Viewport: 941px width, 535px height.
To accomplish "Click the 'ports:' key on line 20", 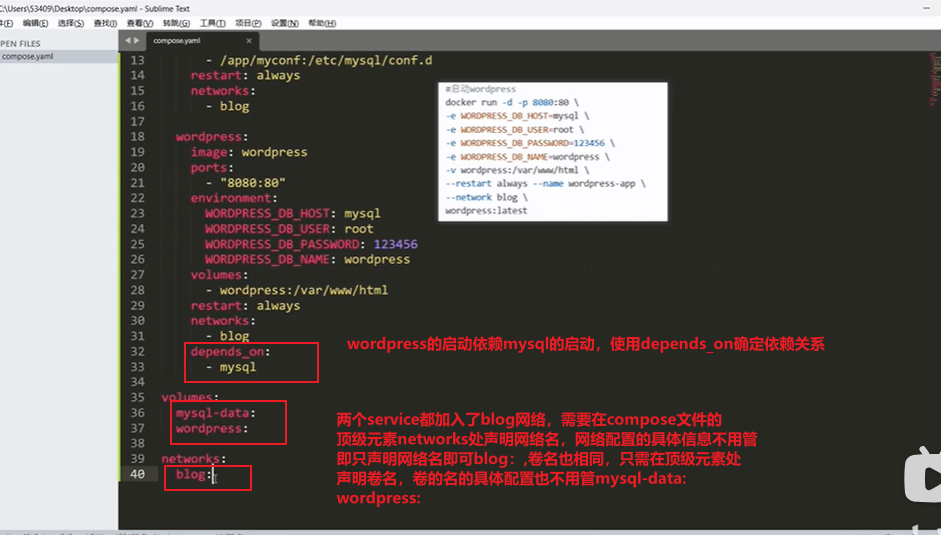I will pos(212,168).
